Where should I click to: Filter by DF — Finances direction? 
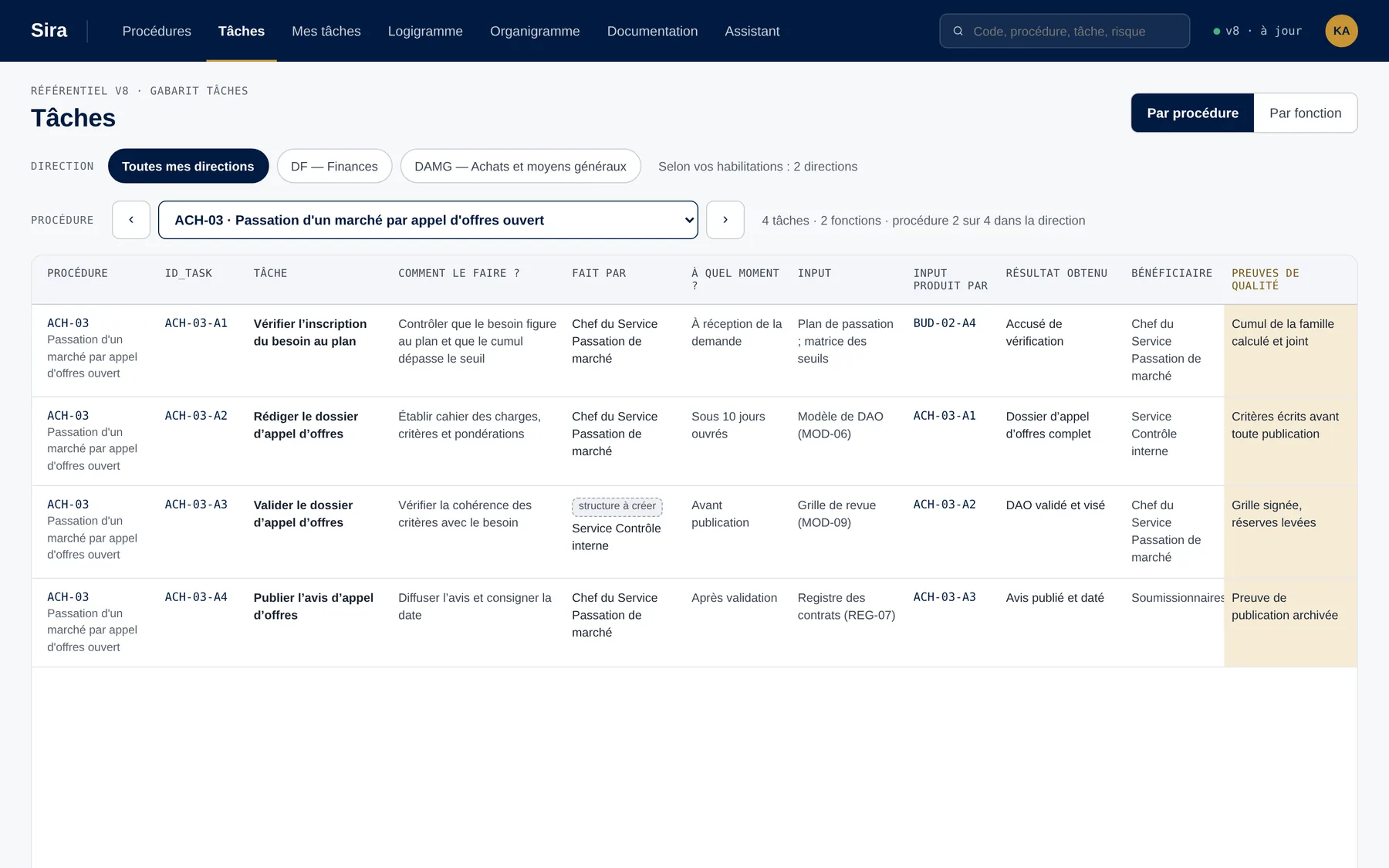click(x=334, y=166)
